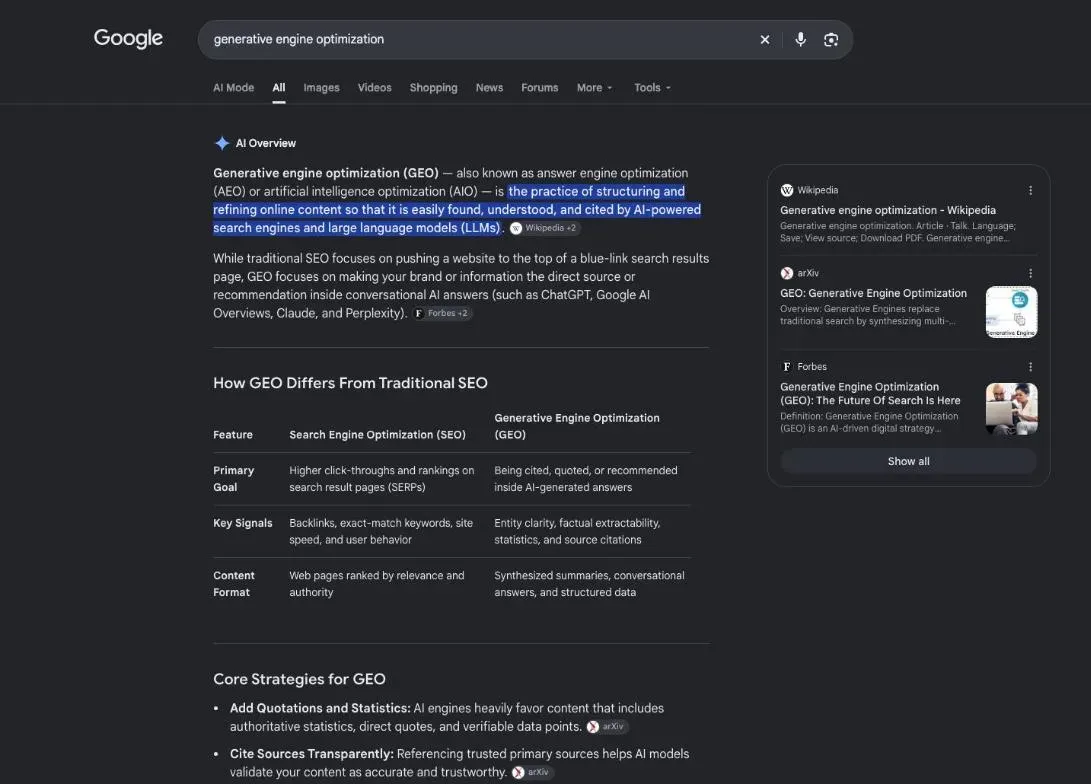
Task: Click Cite Sources Transparently bullet text
Action: click(459, 763)
